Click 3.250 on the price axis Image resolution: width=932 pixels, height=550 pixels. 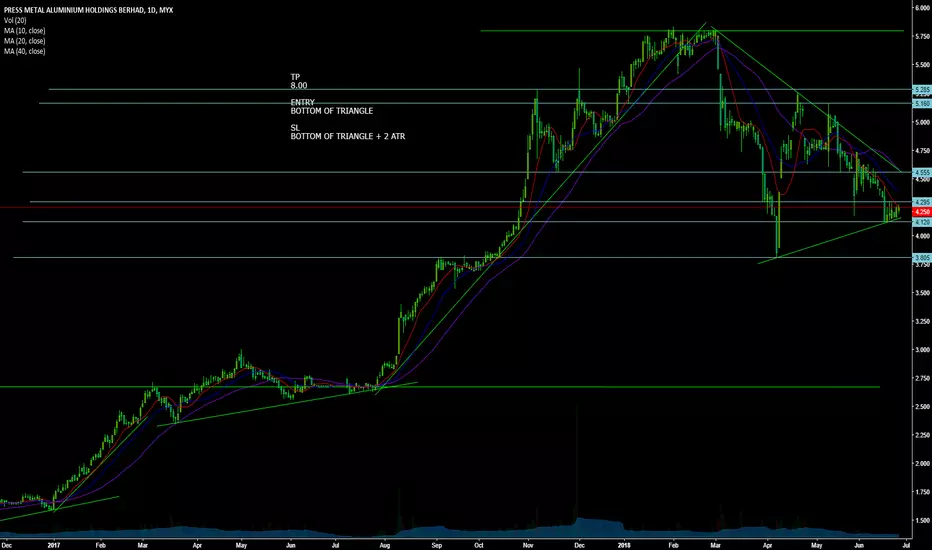pos(922,322)
